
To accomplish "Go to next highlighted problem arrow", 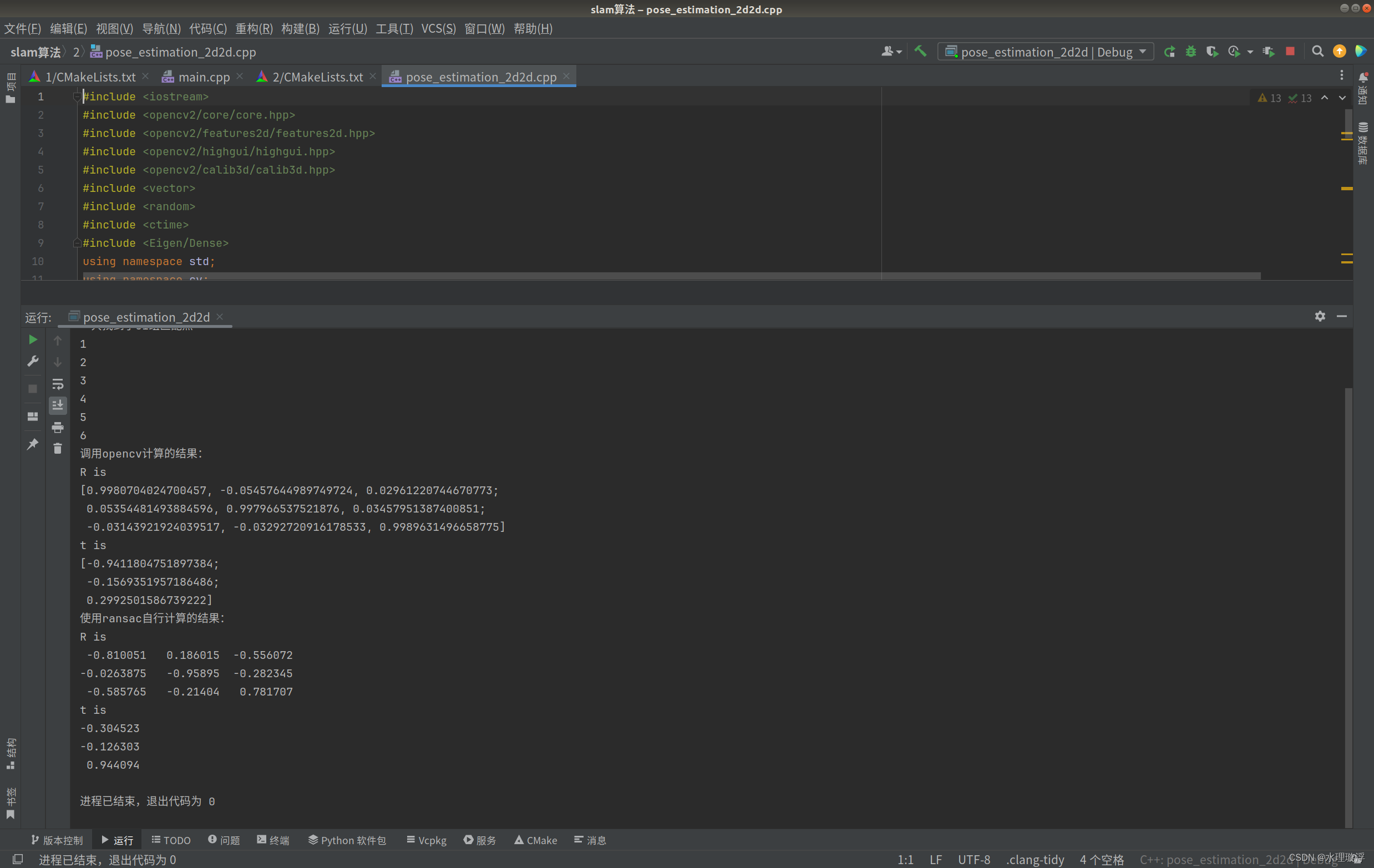I will (1342, 98).
